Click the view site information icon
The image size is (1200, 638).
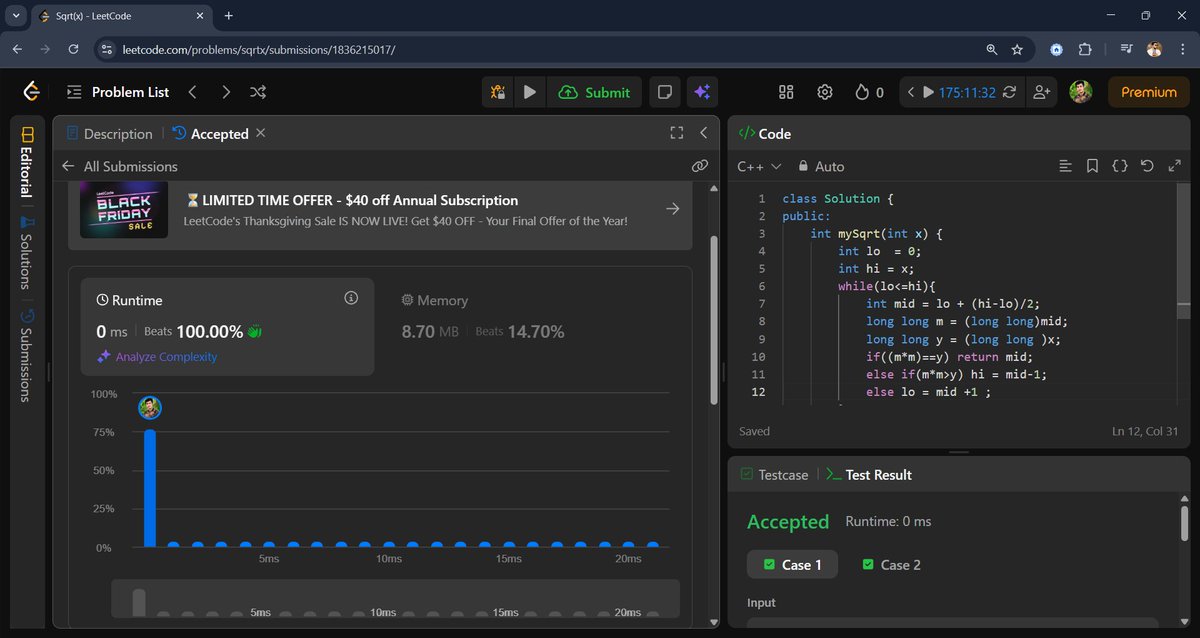(108, 49)
